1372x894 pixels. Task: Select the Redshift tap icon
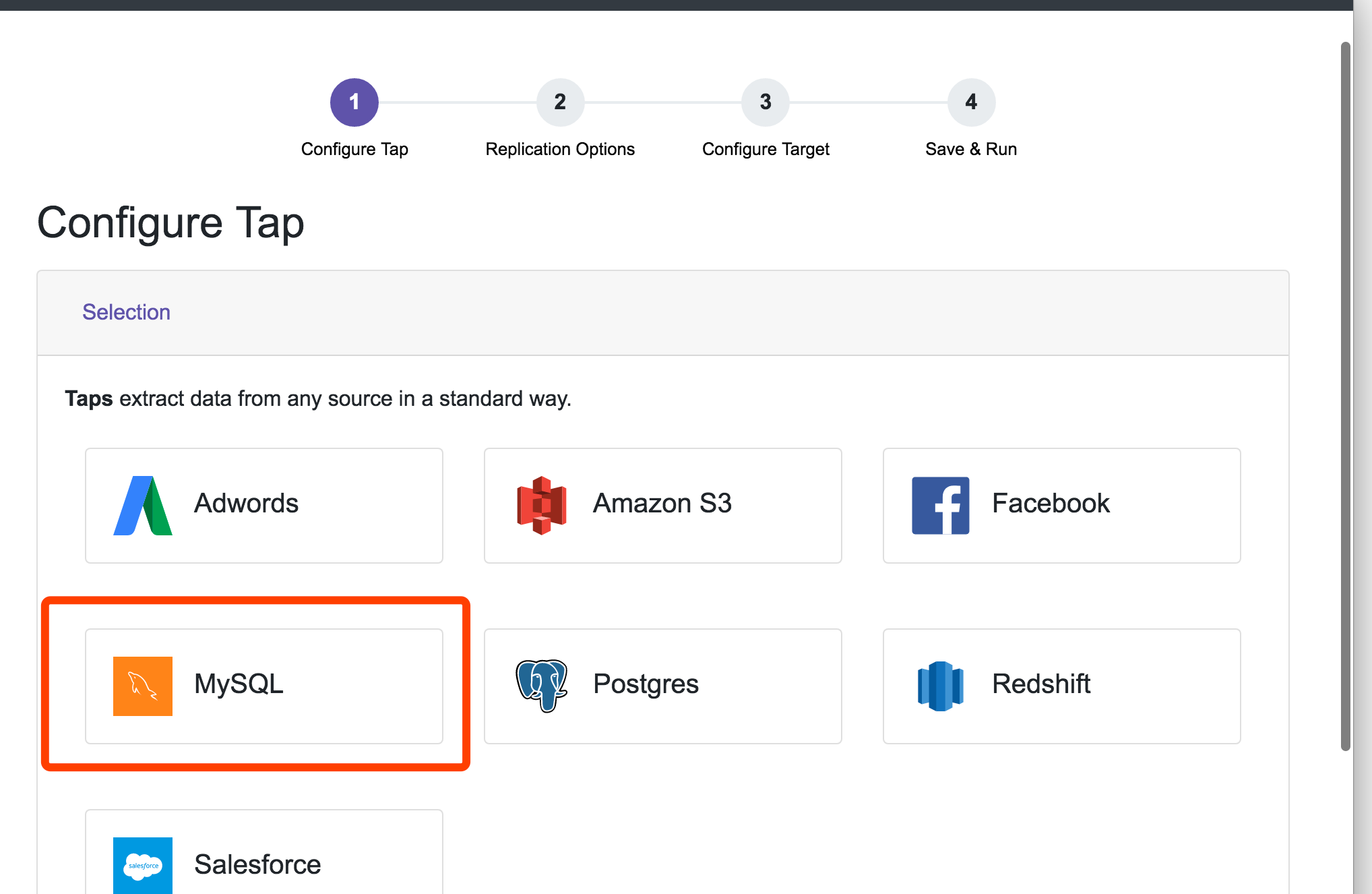click(941, 684)
